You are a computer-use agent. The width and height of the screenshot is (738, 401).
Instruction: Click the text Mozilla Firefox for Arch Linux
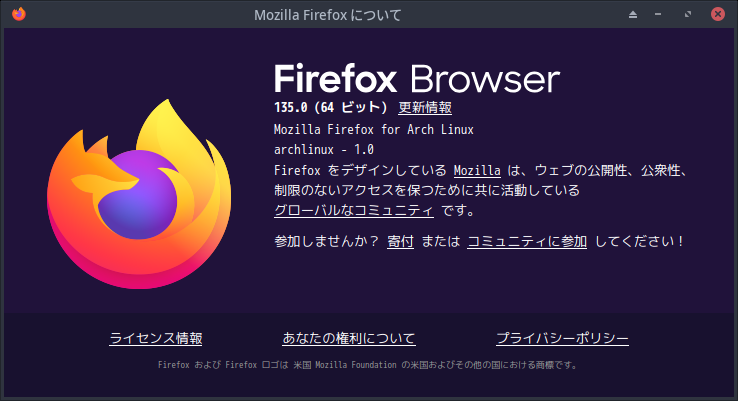coord(374,129)
